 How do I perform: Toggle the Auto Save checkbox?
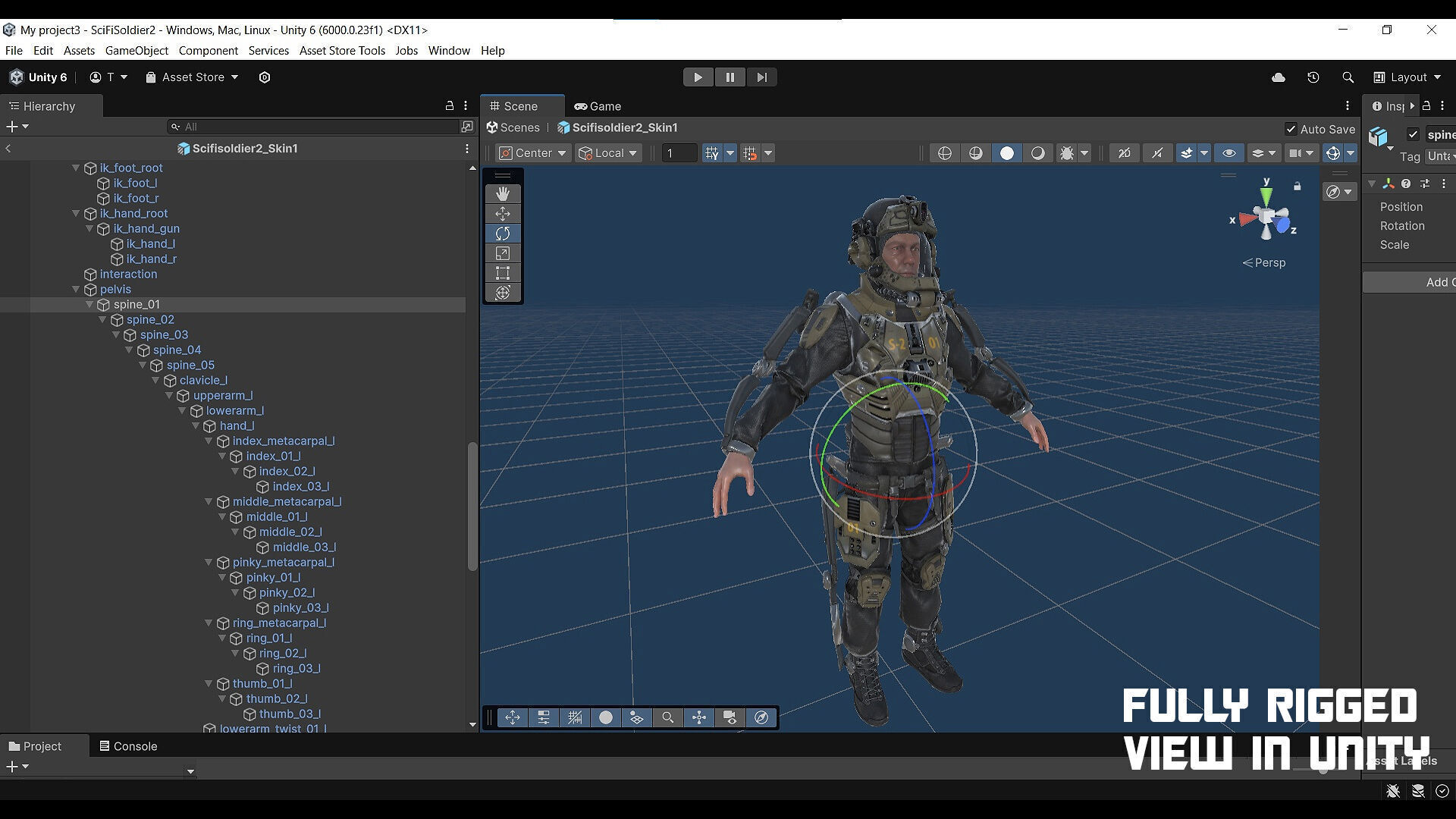coord(1291,130)
